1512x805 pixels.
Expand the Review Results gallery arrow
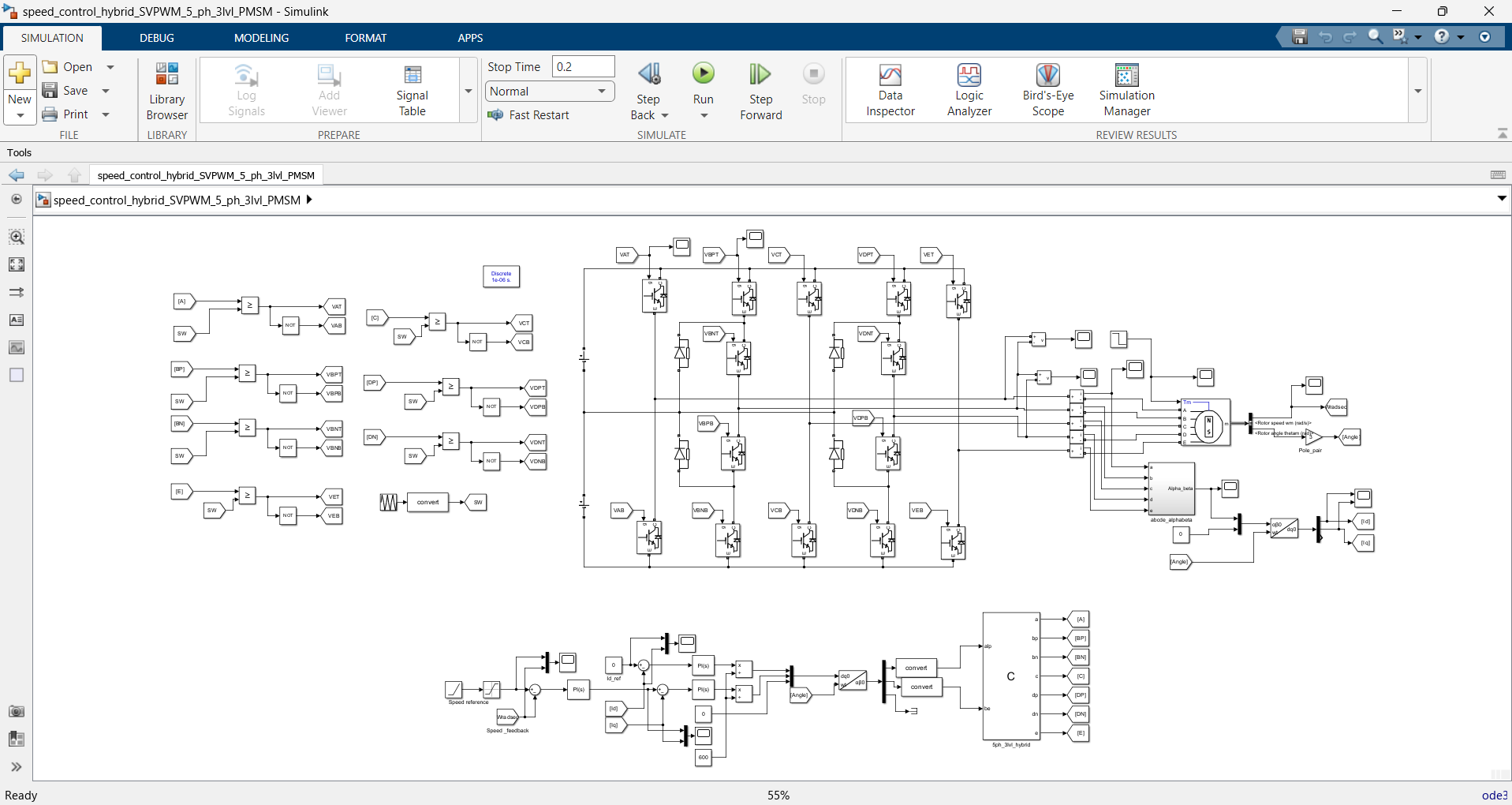[1418, 91]
